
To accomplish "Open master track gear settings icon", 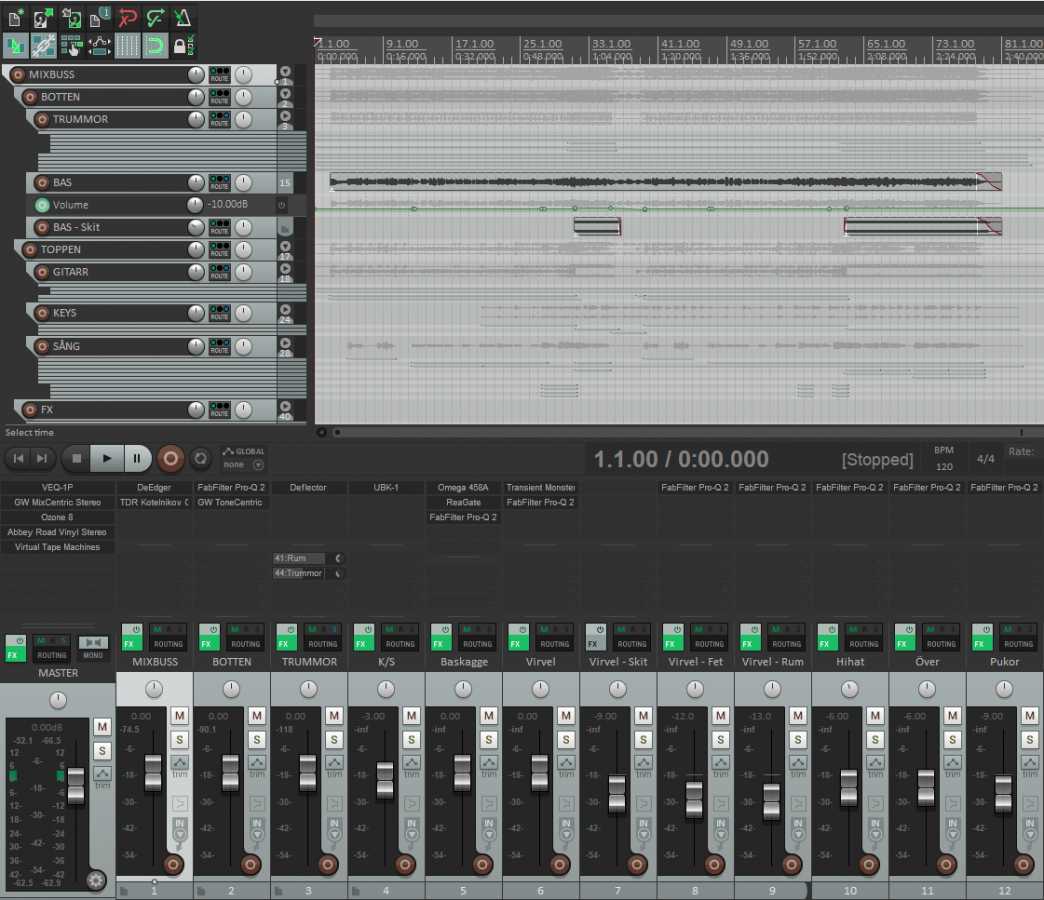I will (x=96, y=880).
